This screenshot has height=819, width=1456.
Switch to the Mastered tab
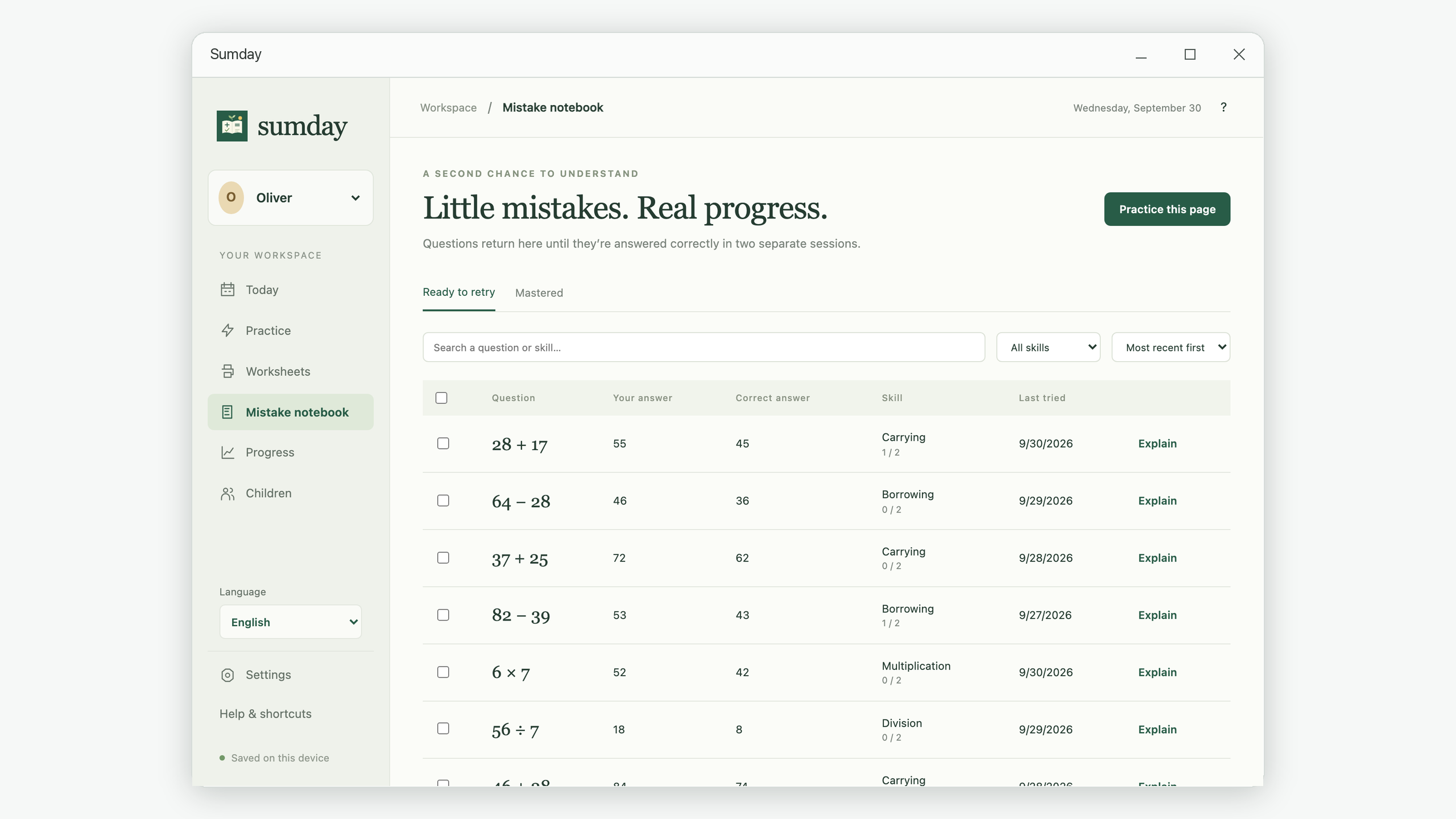(539, 293)
